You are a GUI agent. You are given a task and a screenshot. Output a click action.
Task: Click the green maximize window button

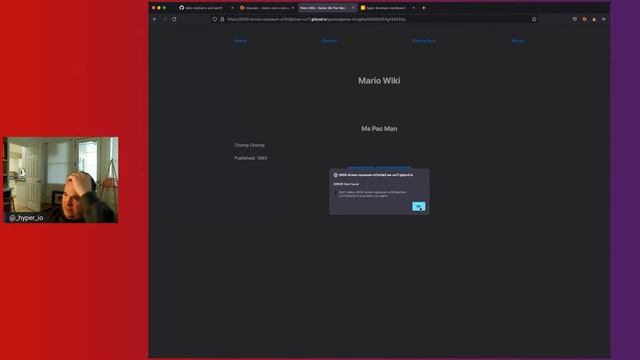164,8
